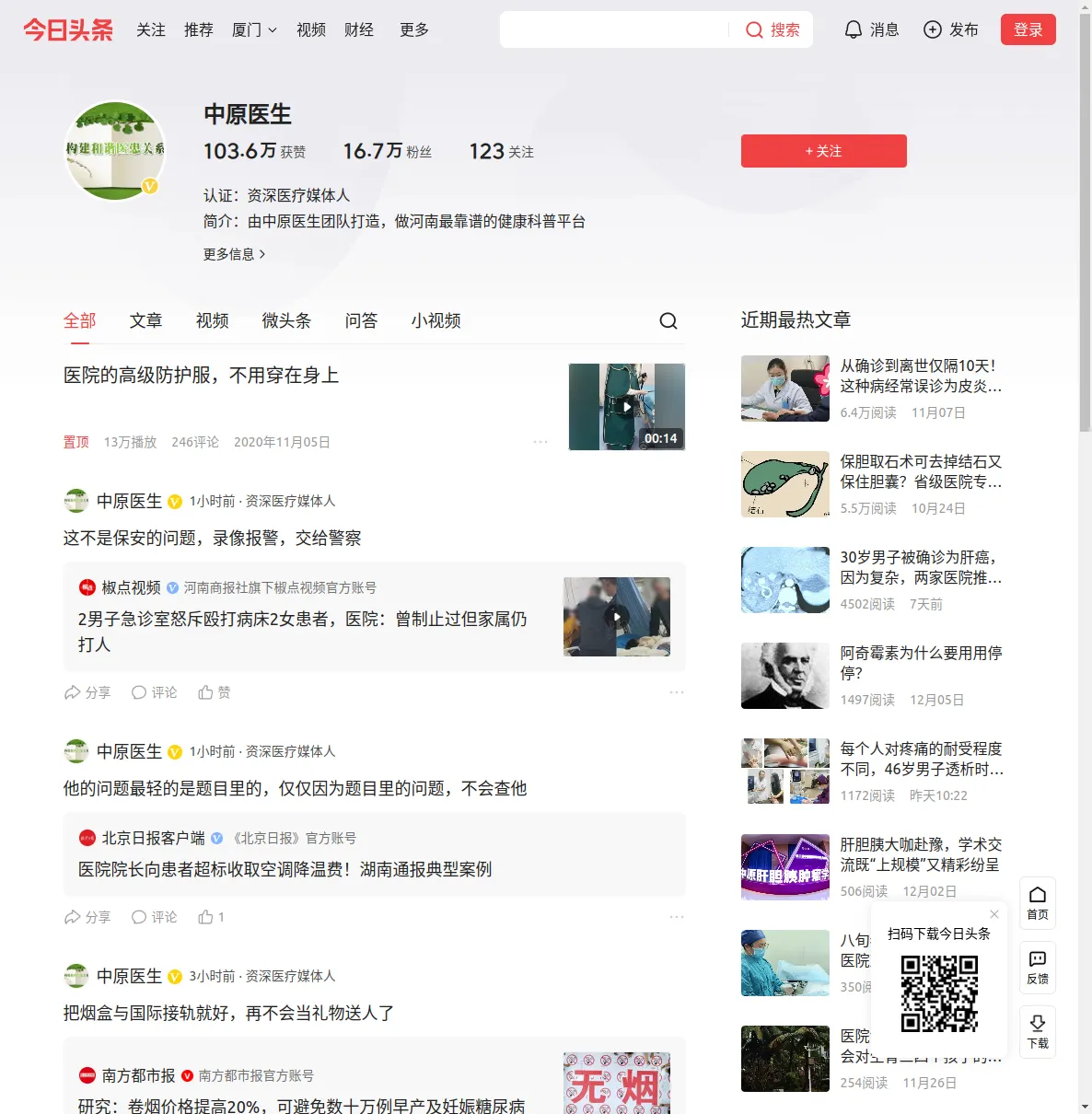Viewport: 1092px width, 1114px height.
Task: Open thumbnail of 肝胆胰 conference article
Action: [785, 867]
